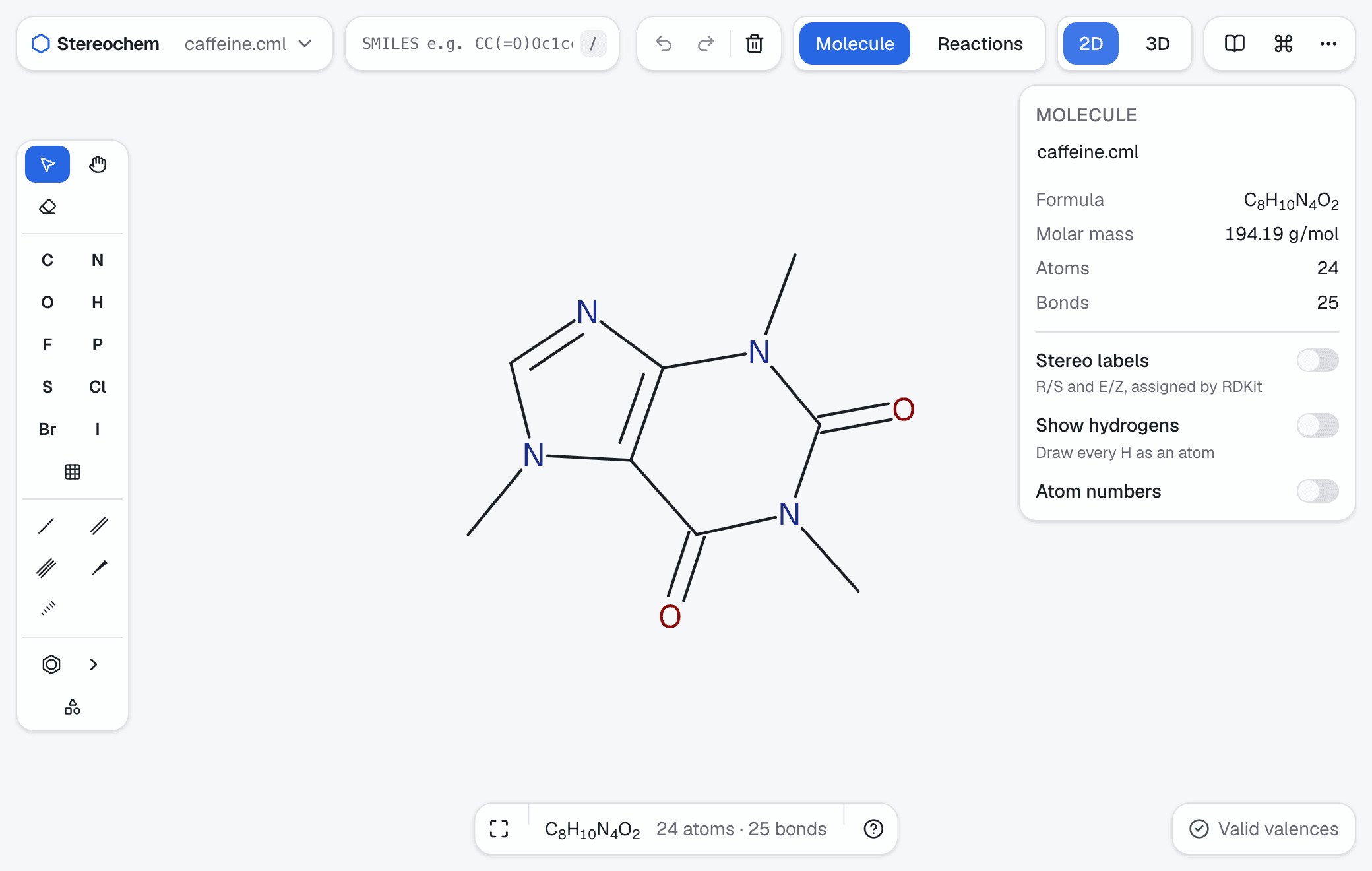Screen dimensions: 1372x871
Task: Open the more options ellipsis menu
Action: (1328, 44)
